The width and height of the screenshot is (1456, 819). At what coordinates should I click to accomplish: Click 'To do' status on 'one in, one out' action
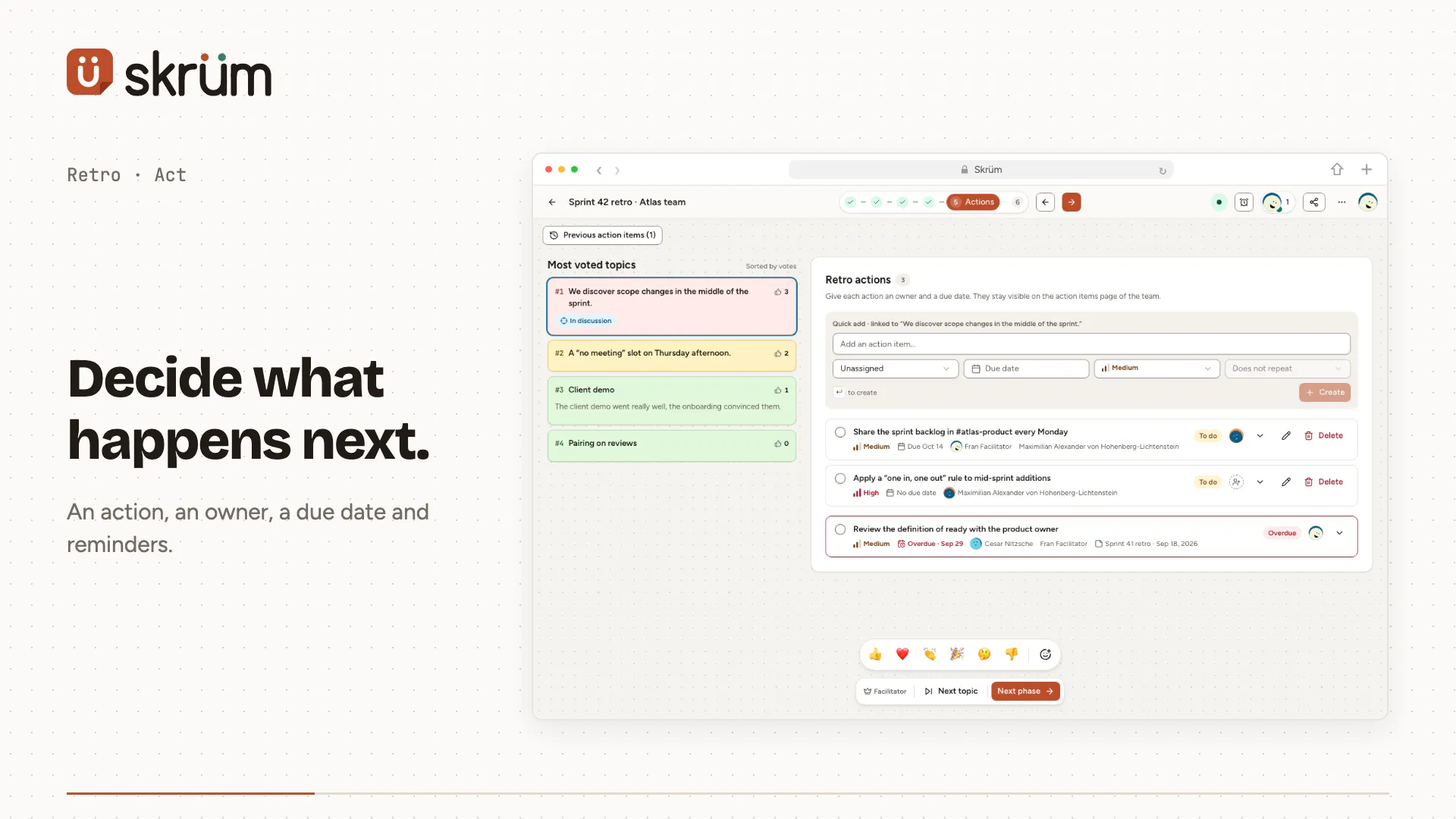1207,482
